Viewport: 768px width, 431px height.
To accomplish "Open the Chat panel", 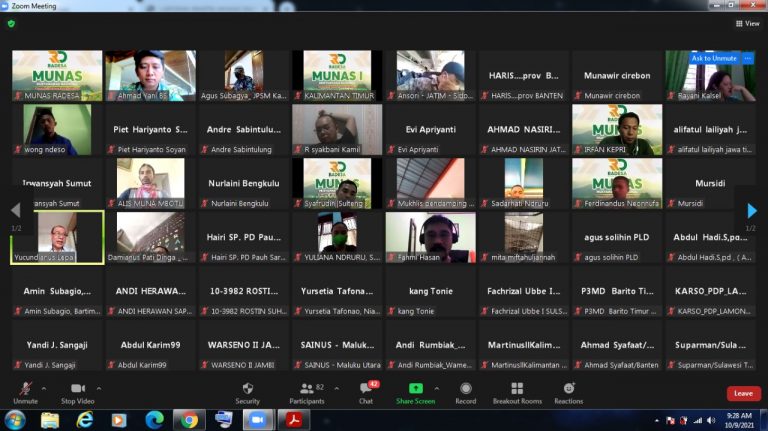I will coord(366,392).
